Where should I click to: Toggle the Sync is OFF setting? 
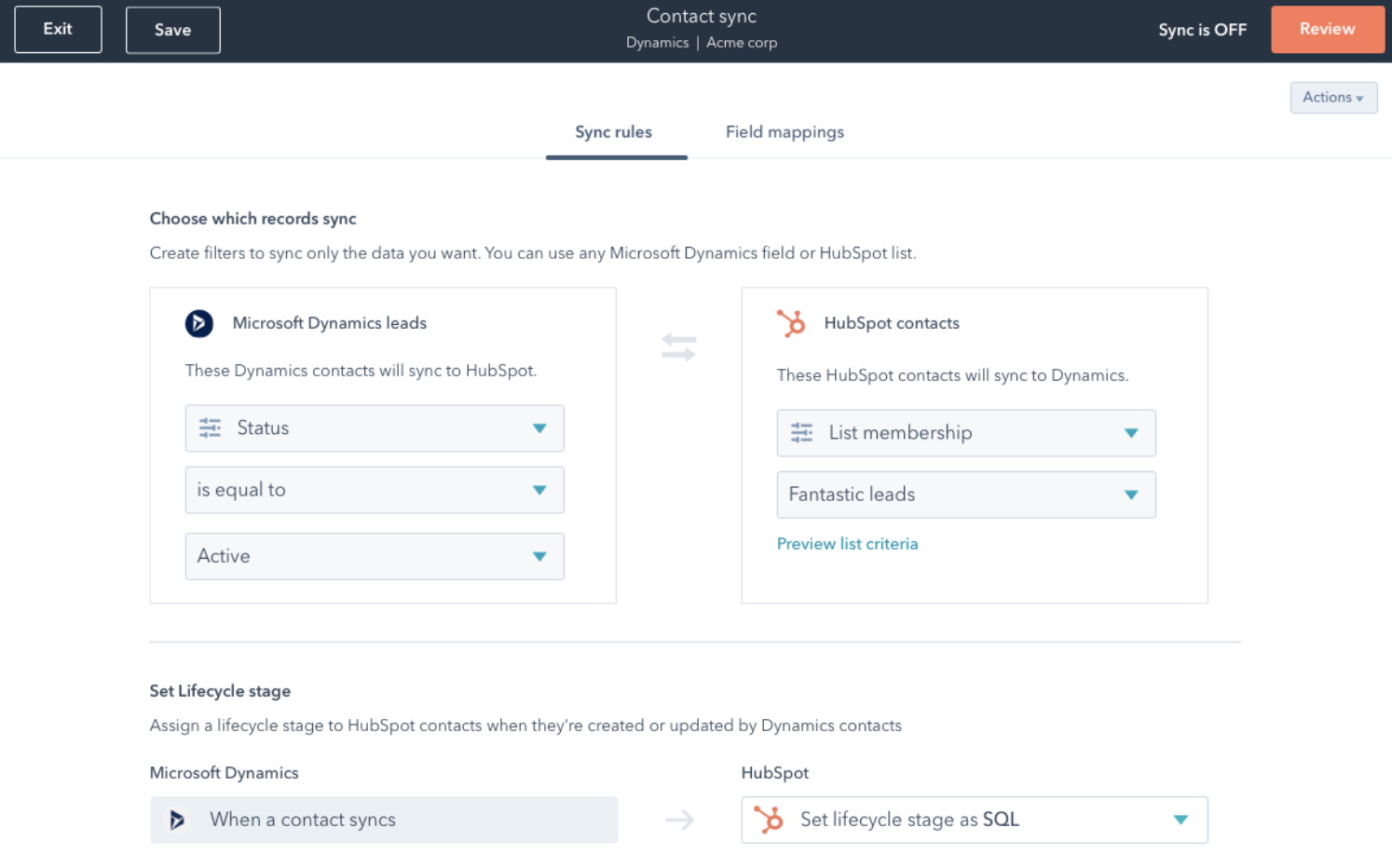pos(1202,29)
